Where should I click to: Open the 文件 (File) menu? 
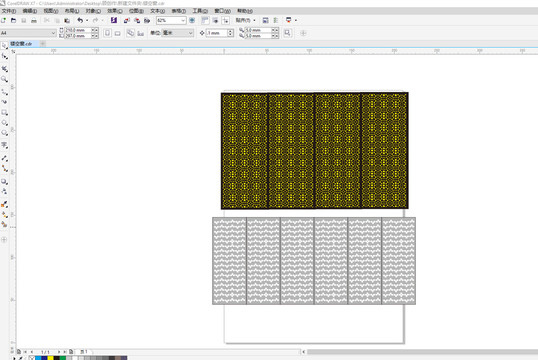click(9, 11)
